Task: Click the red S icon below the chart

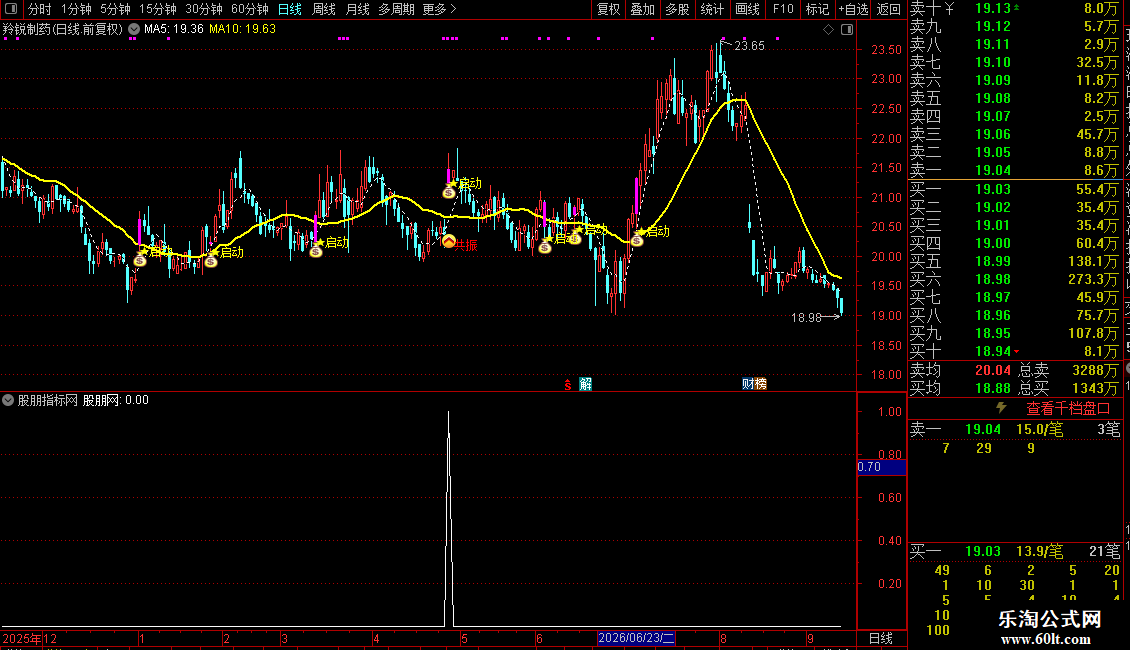Action: click(568, 385)
